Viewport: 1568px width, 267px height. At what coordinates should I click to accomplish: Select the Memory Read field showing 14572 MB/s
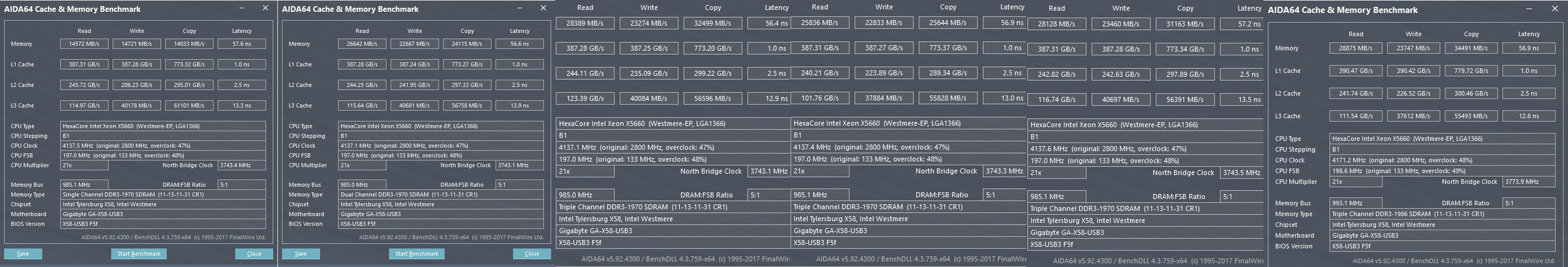click(84, 44)
